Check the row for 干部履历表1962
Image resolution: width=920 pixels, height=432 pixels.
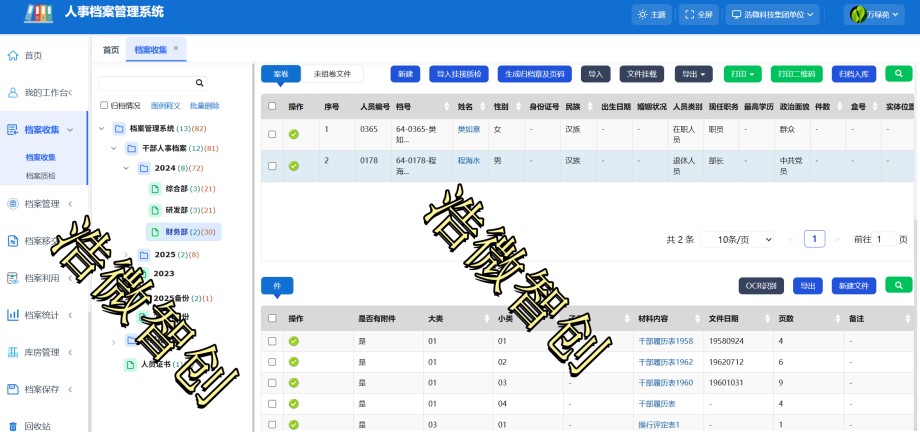(x=272, y=362)
